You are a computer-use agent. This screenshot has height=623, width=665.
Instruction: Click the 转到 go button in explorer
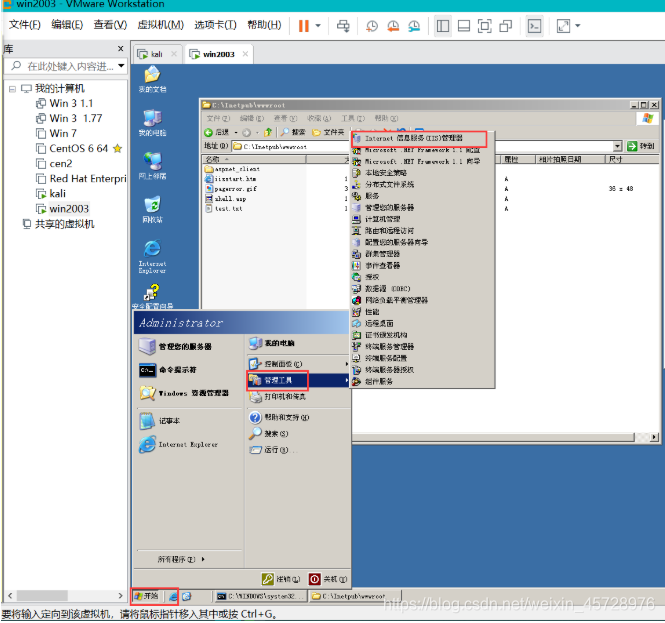tap(641, 146)
